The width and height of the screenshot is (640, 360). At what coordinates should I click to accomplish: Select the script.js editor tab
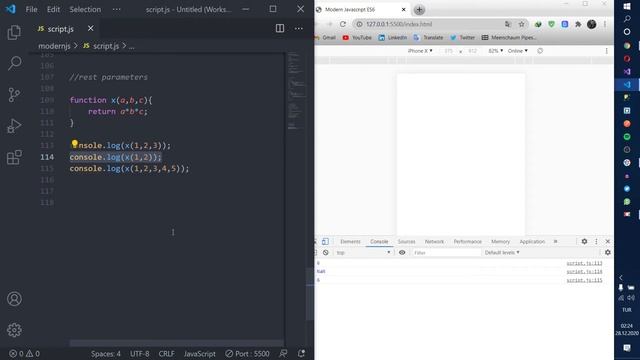pyautogui.click(x=60, y=29)
